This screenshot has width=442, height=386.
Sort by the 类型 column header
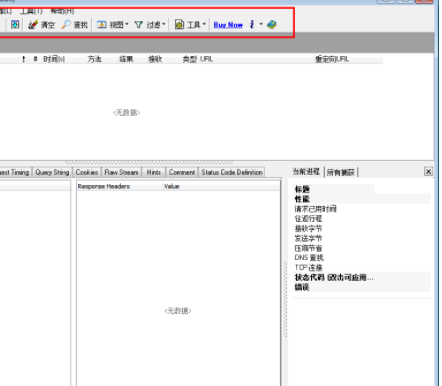point(189,59)
